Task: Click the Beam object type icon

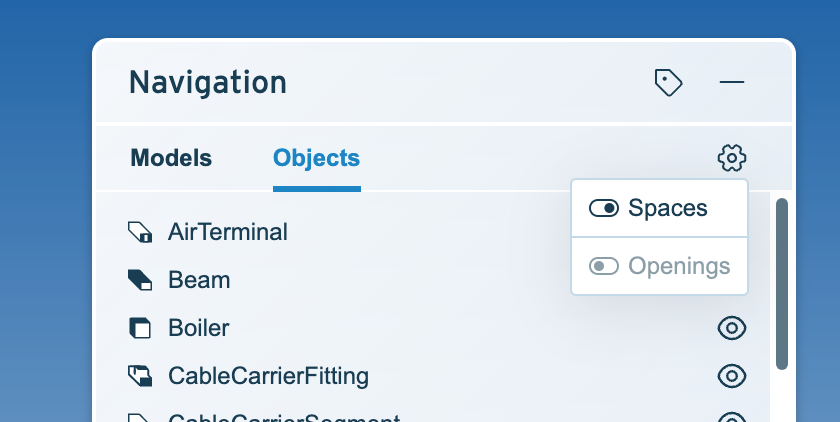Action: click(x=140, y=280)
